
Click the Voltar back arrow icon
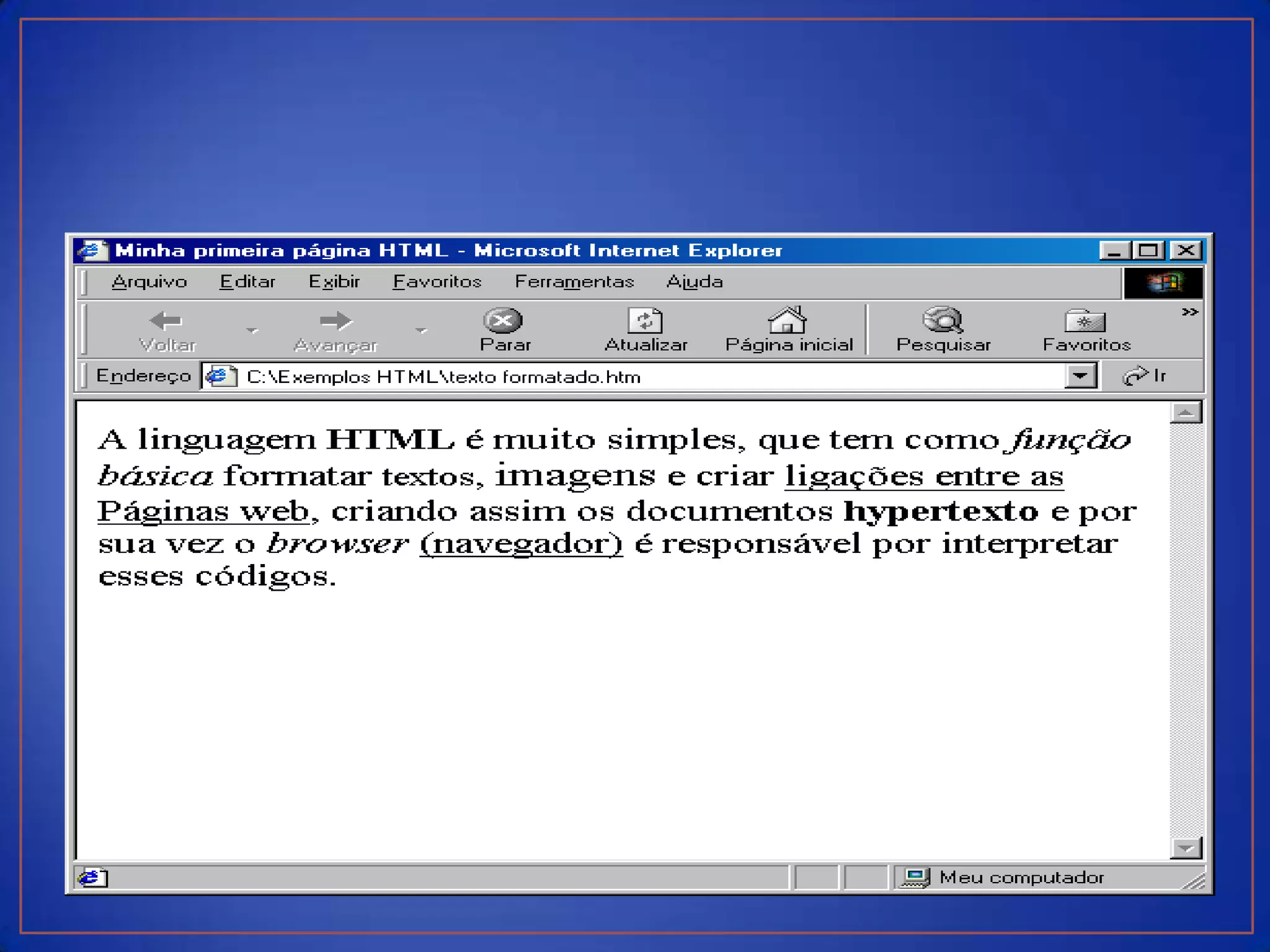166,320
